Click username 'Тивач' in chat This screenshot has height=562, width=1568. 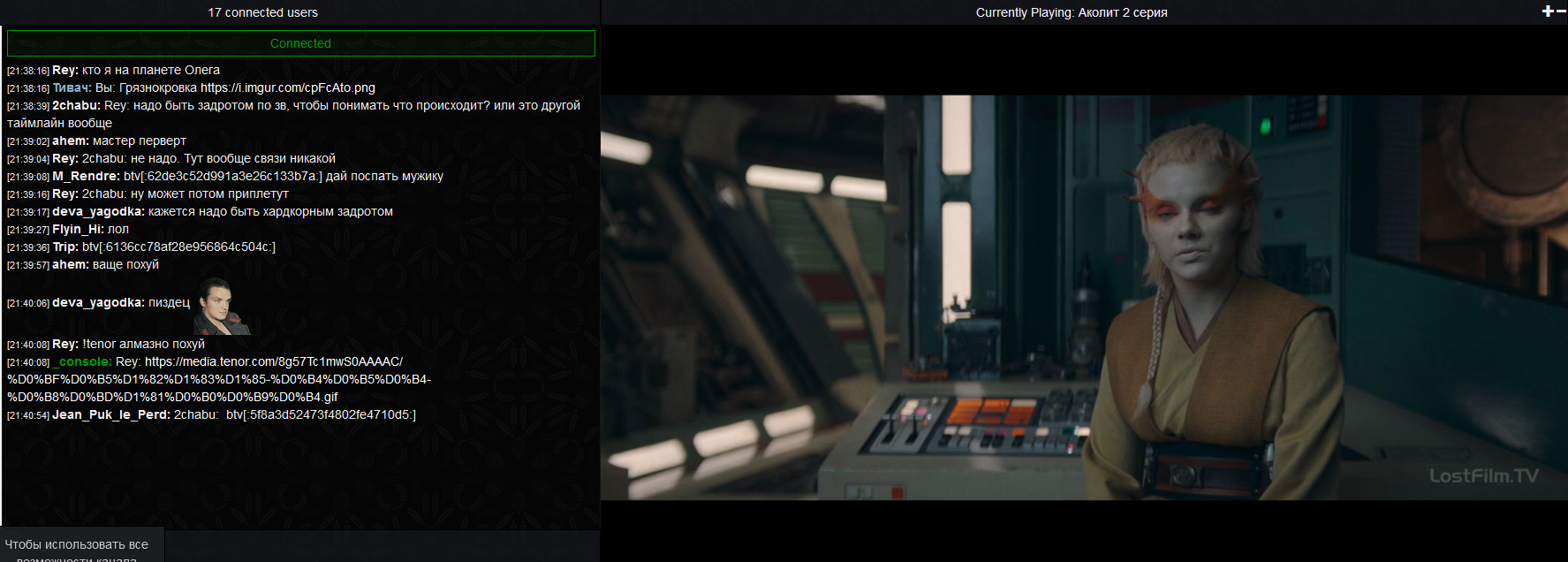pyautogui.click(x=72, y=87)
